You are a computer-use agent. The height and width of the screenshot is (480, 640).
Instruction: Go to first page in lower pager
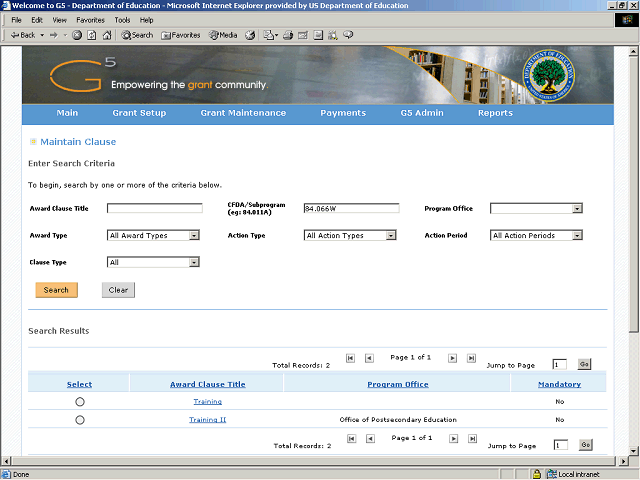click(x=351, y=438)
